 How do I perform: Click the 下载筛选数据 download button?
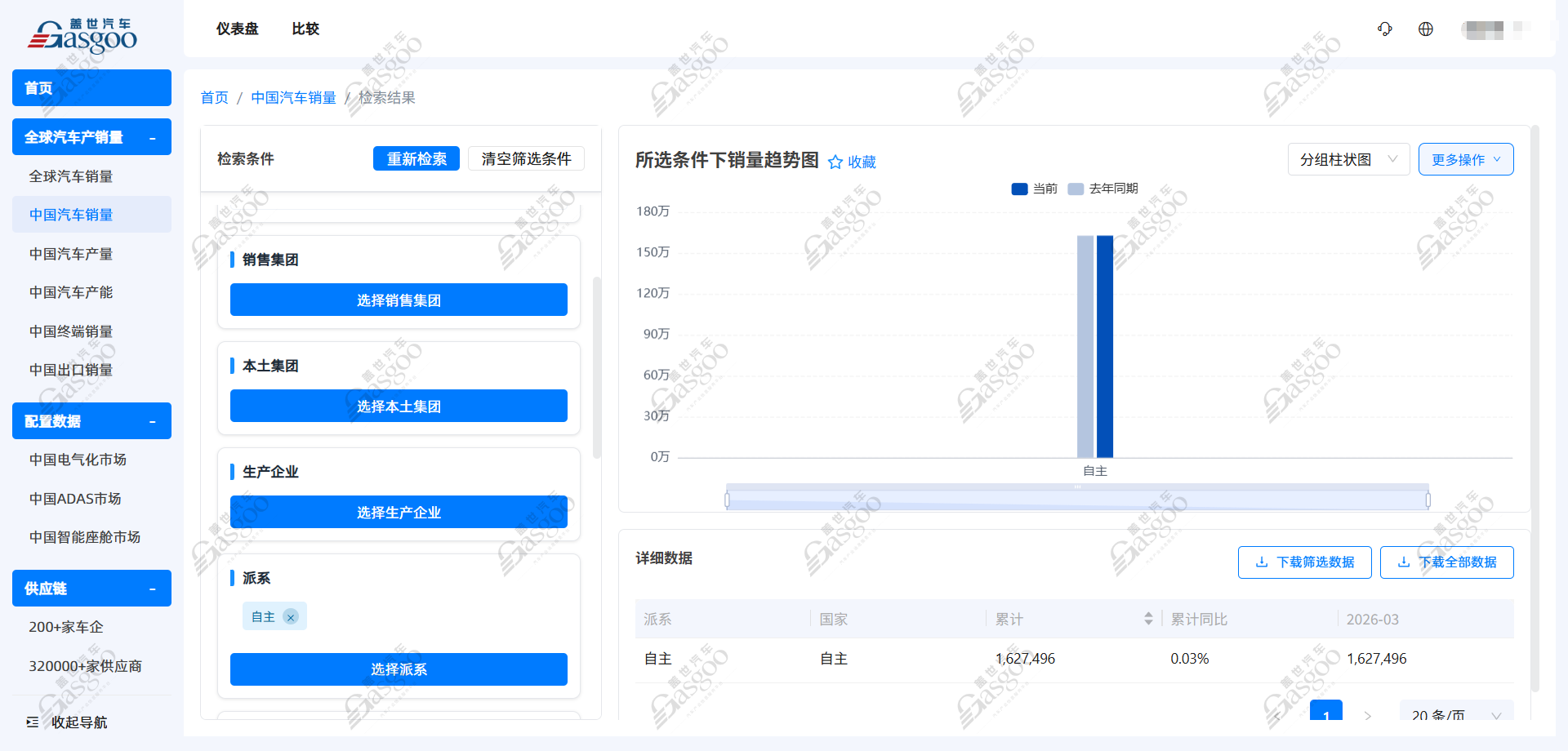tap(1304, 562)
